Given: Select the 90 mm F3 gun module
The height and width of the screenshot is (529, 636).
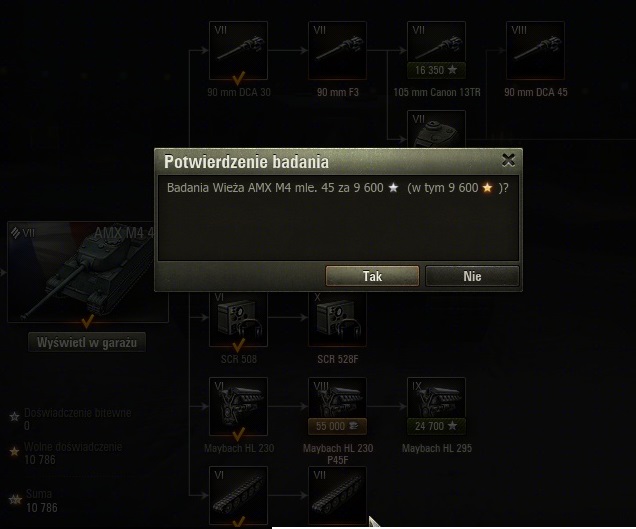Looking at the screenshot, I should 337,51.
